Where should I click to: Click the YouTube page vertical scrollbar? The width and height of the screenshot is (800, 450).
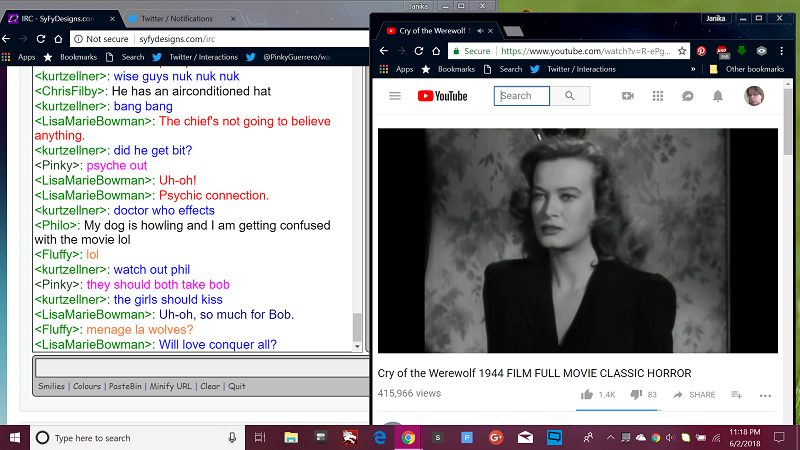point(788,122)
